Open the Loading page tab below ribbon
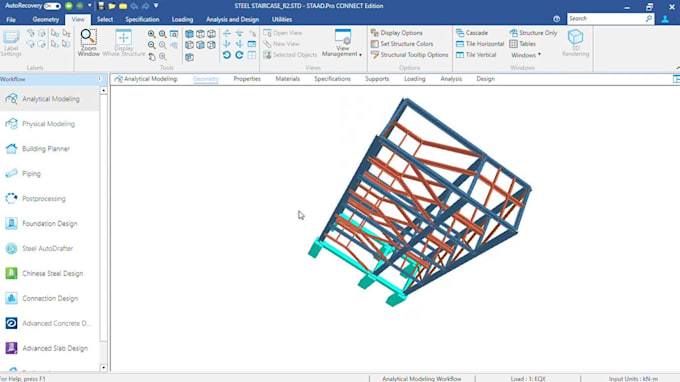 pos(415,79)
